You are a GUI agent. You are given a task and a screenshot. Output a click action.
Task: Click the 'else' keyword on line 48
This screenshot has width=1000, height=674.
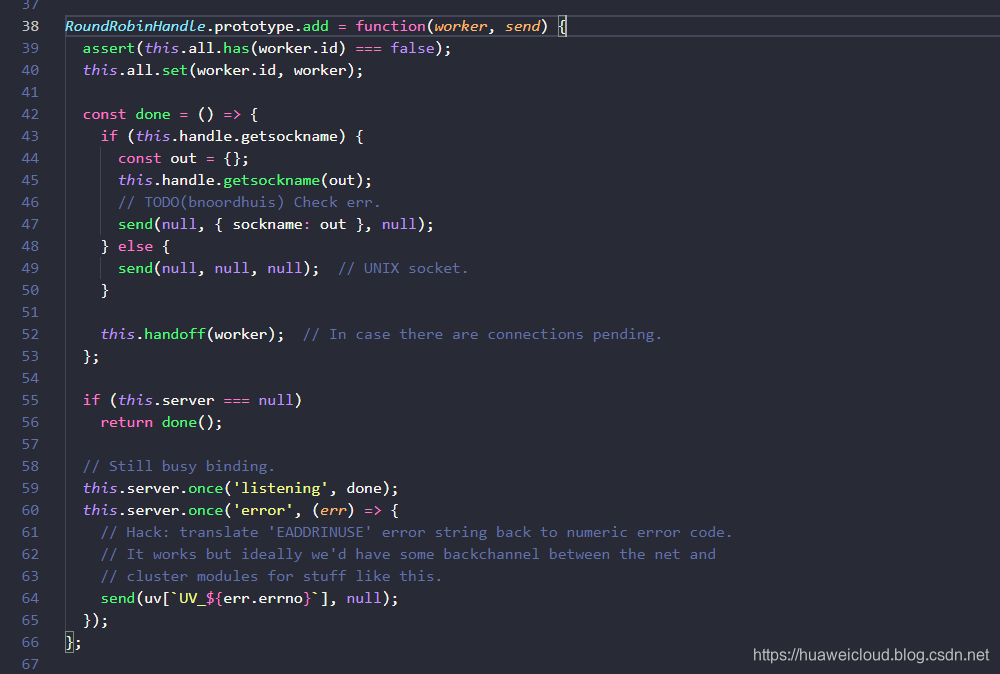point(135,246)
